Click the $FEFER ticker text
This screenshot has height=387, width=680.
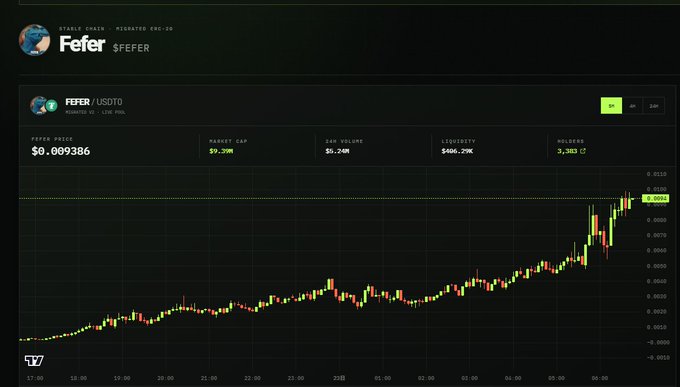pos(131,48)
